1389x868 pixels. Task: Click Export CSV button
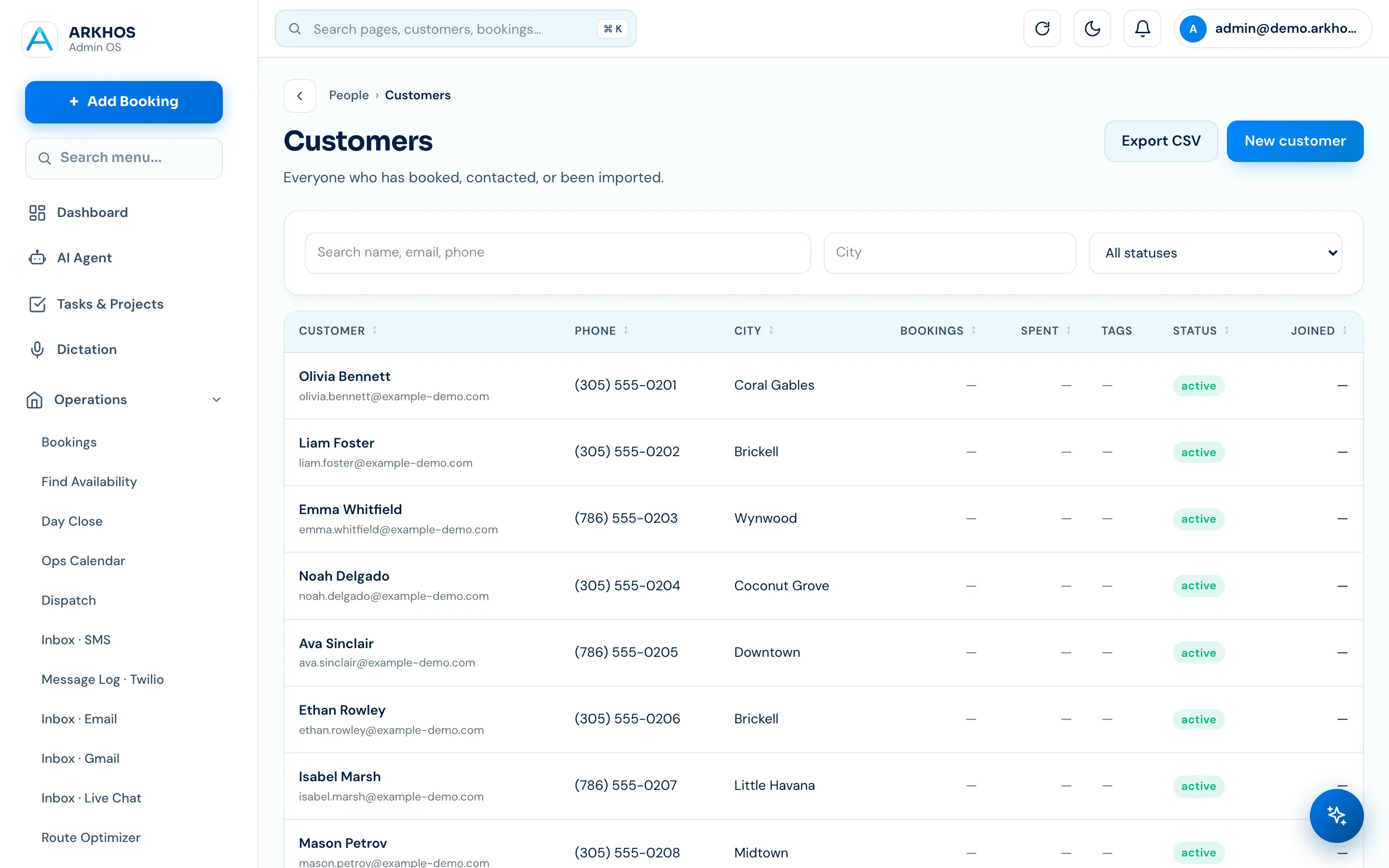(1160, 141)
